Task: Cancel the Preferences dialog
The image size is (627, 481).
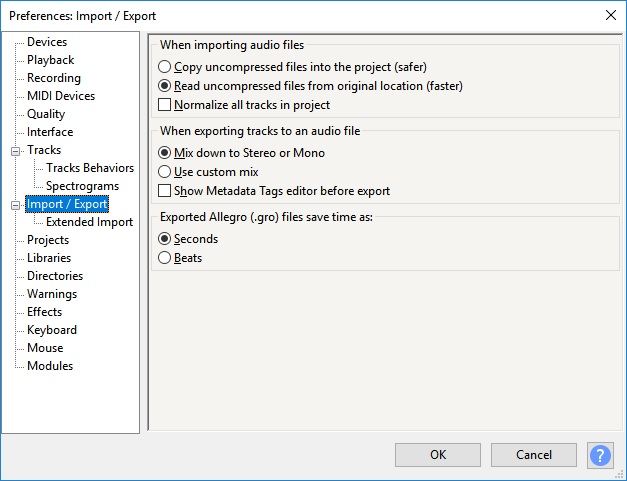Action: coord(534,455)
